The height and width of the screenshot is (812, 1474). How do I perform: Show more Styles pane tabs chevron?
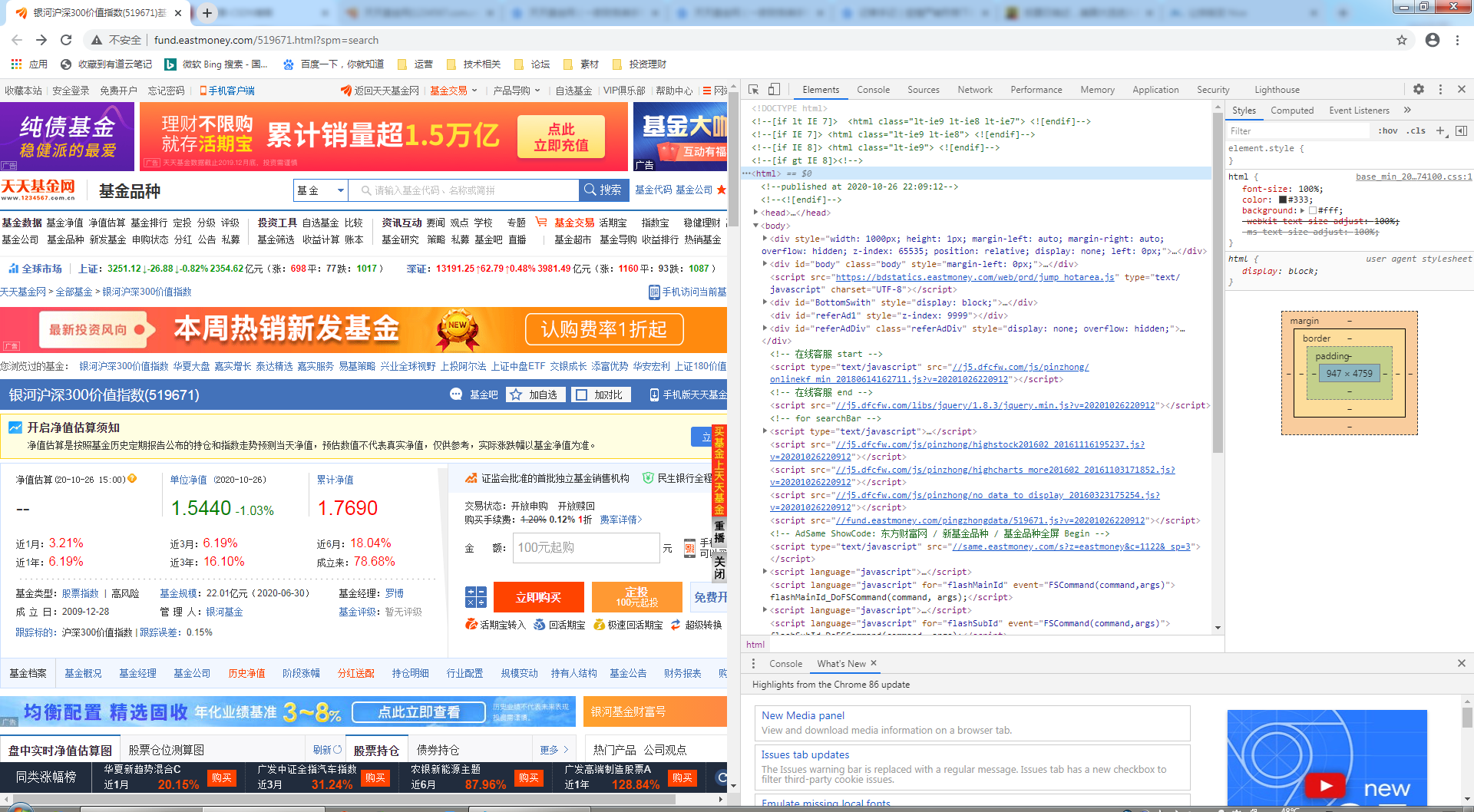[x=1407, y=110]
